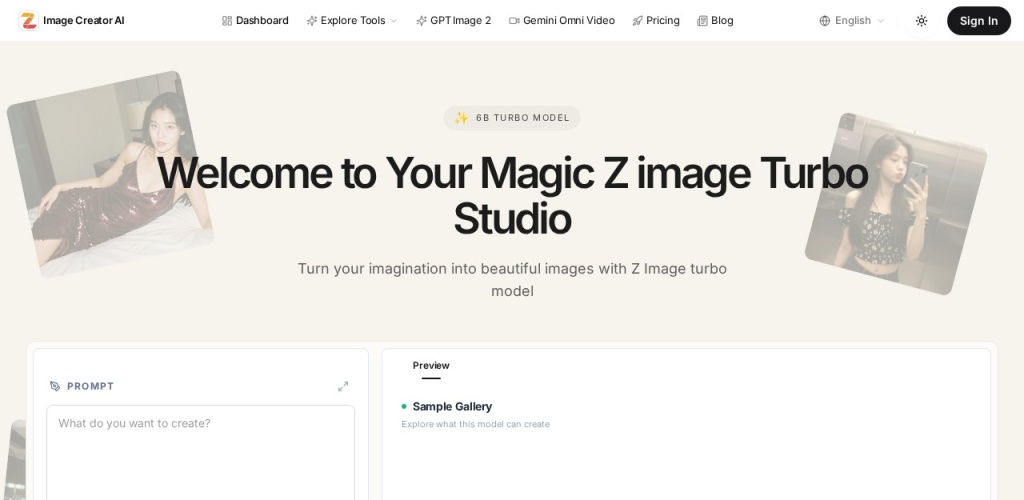Switch to the Preview tab
This screenshot has height=500, width=1024.
coord(431,366)
